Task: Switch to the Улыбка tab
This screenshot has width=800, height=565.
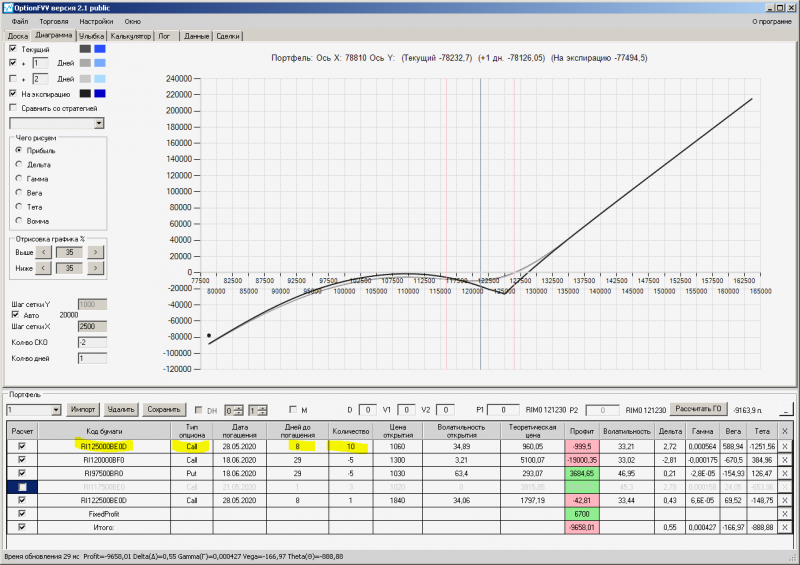Action: pos(91,36)
